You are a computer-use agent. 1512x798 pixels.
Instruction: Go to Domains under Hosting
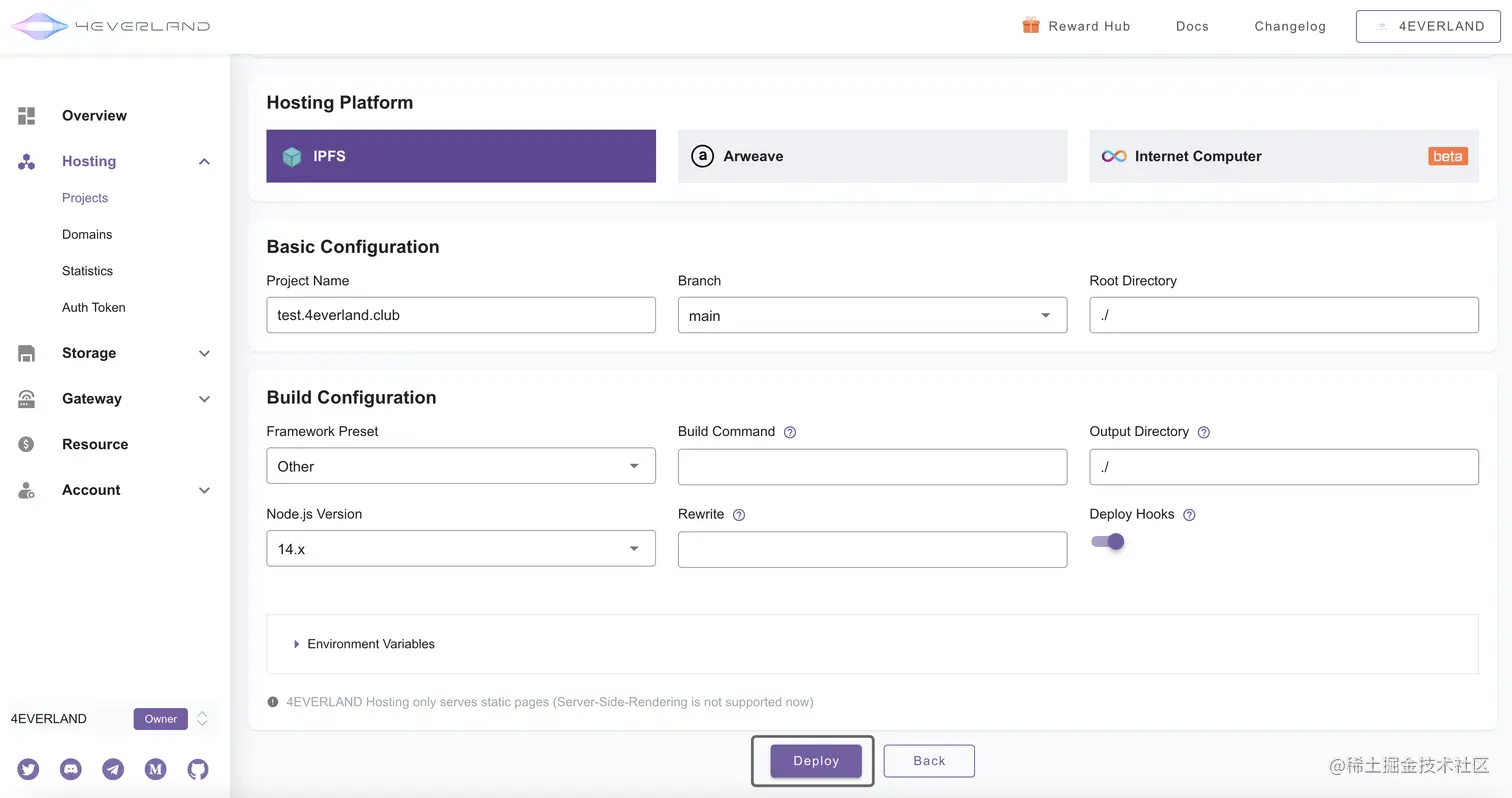point(87,234)
